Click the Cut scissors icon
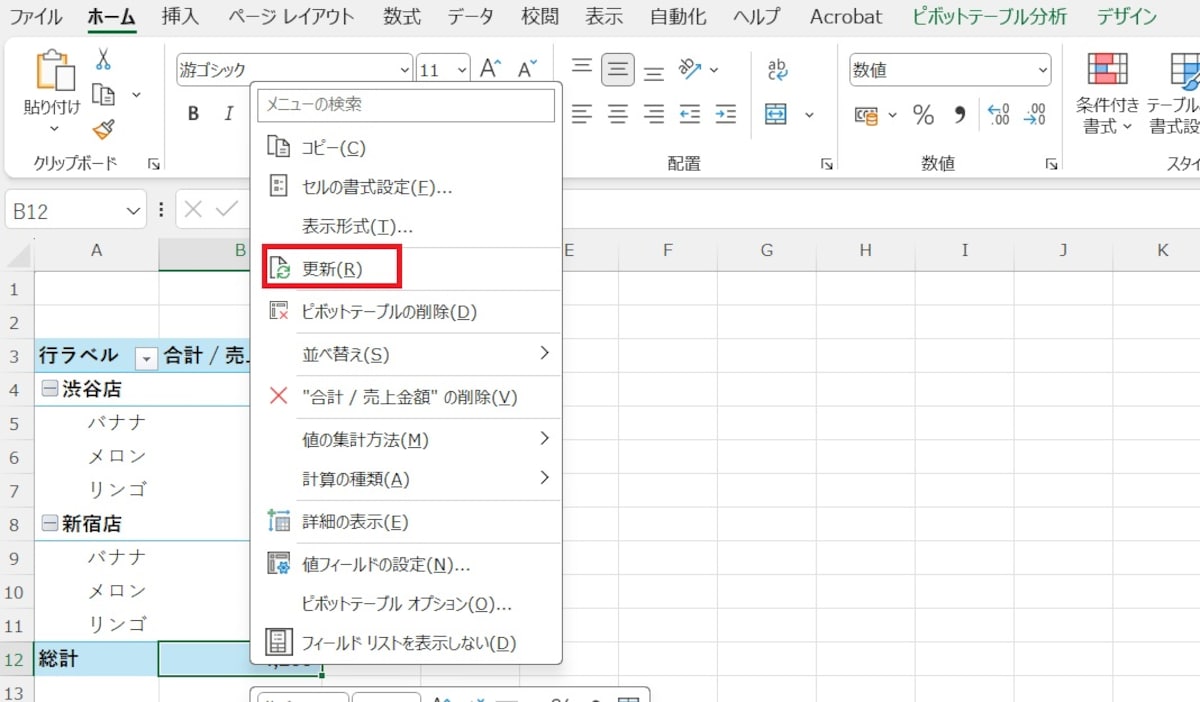The height and width of the screenshot is (702, 1200). [x=103, y=60]
